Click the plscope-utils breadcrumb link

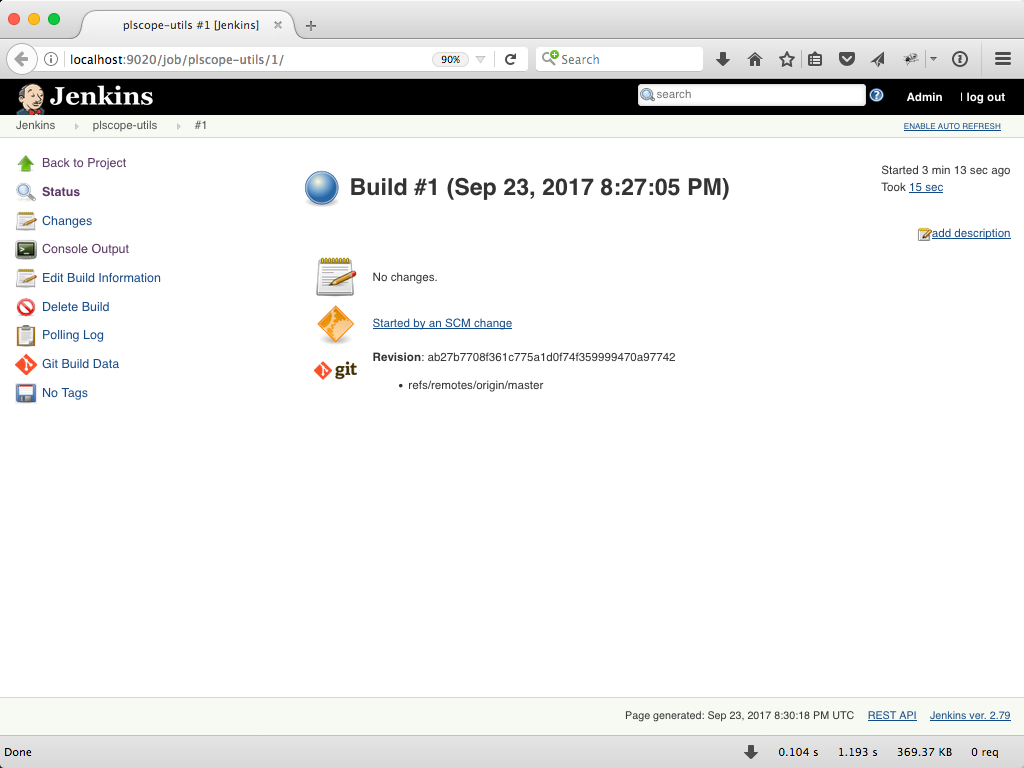click(125, 126)
